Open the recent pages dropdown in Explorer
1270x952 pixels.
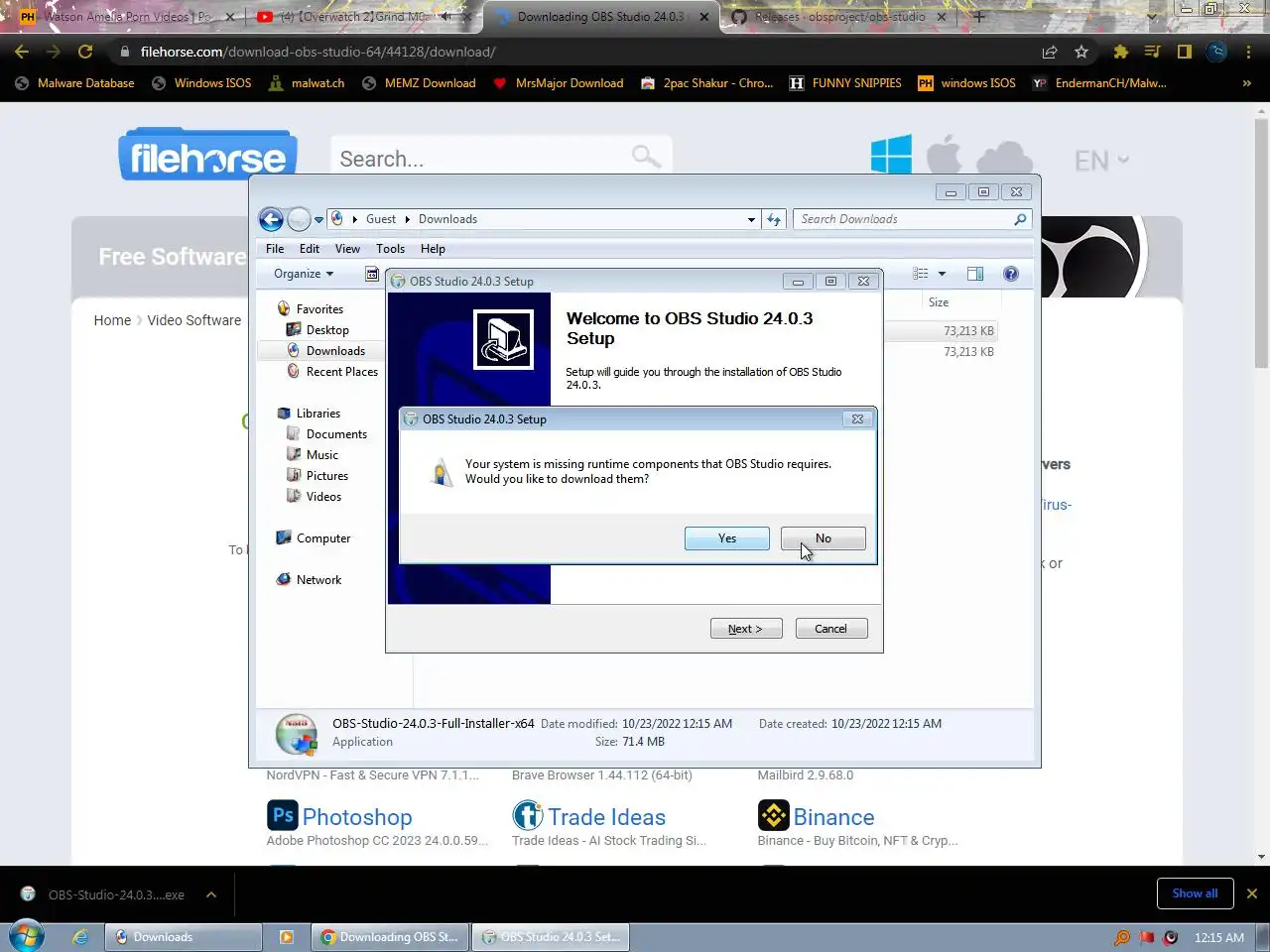tap(318, 220)
